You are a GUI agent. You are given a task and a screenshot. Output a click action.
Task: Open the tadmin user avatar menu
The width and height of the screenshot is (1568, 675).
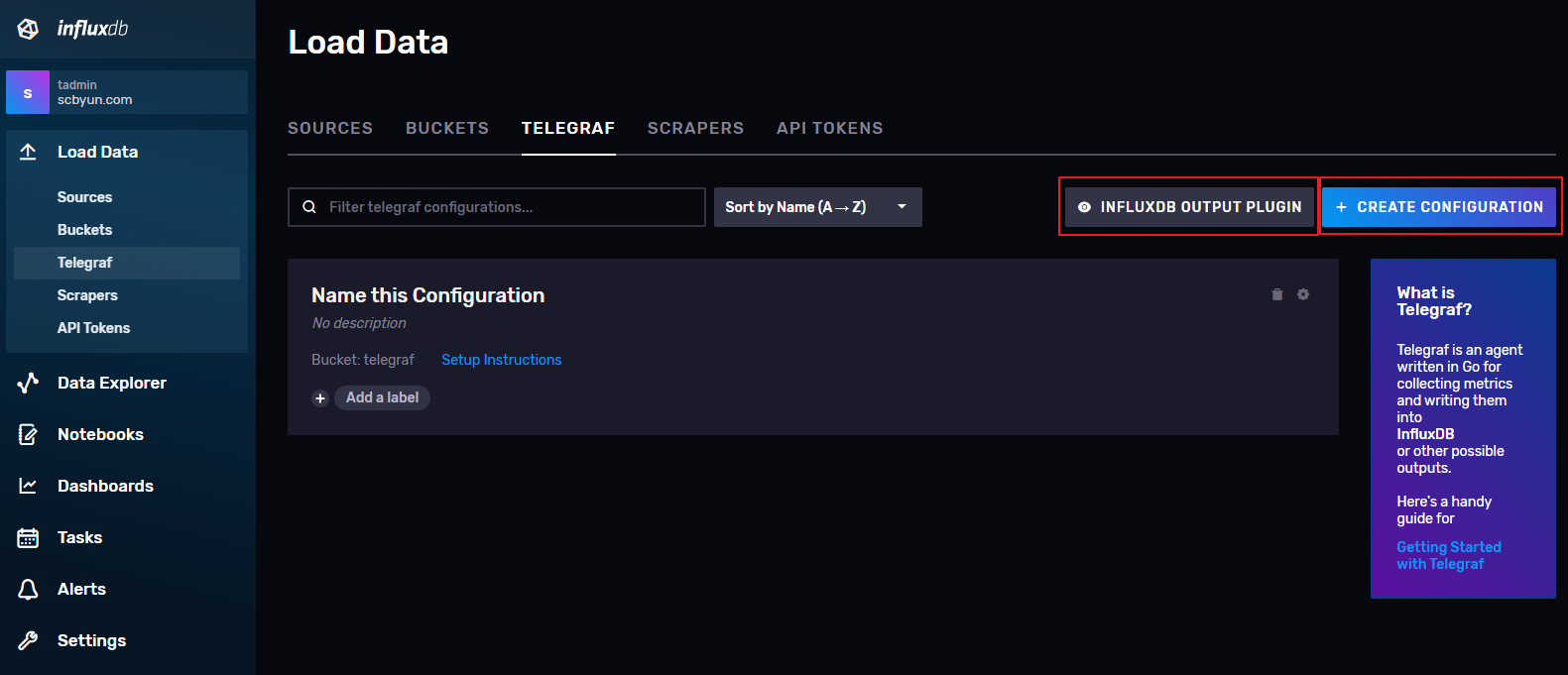[28, 92]
